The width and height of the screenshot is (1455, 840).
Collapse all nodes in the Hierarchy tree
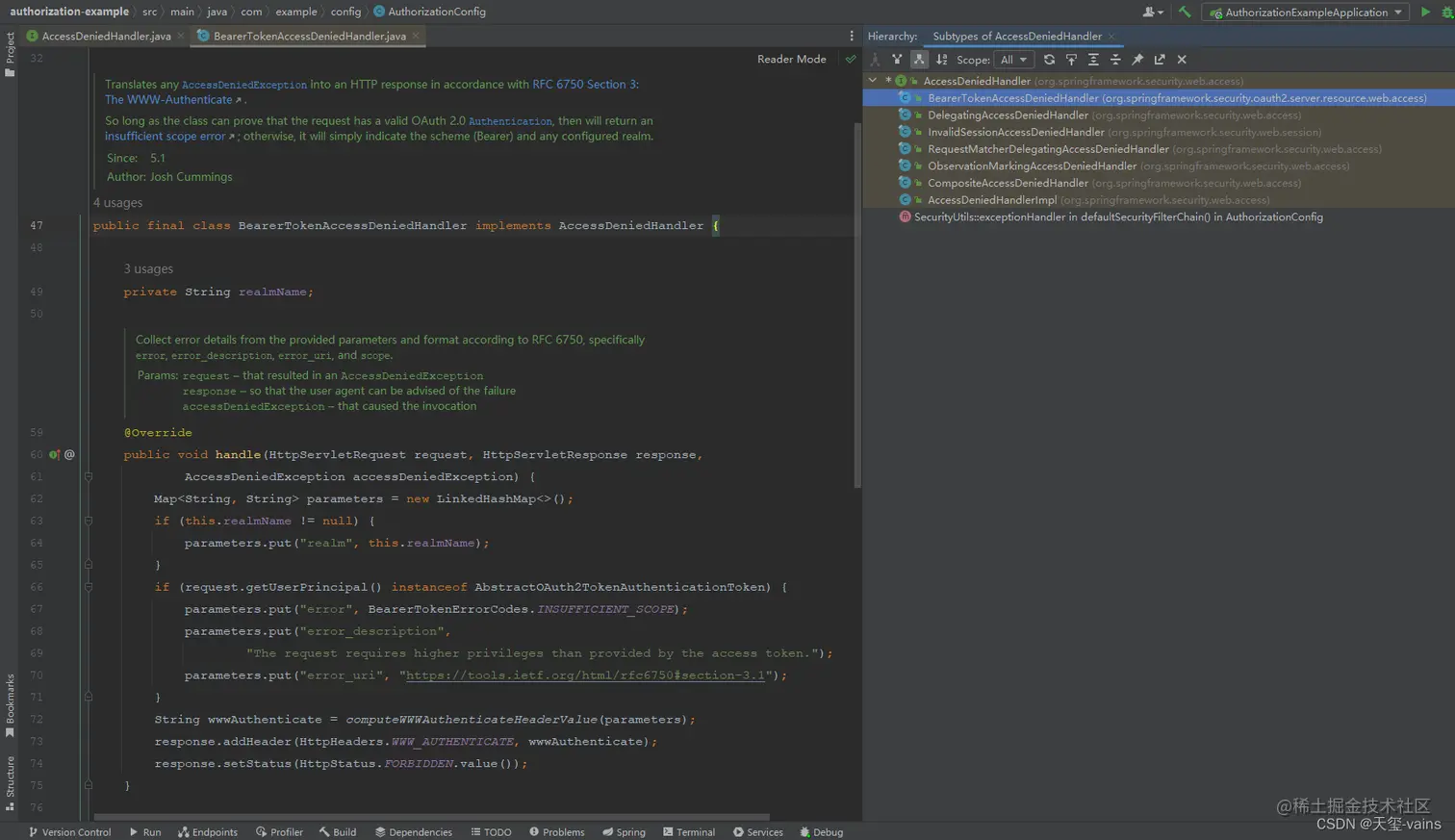(1115, 60)
